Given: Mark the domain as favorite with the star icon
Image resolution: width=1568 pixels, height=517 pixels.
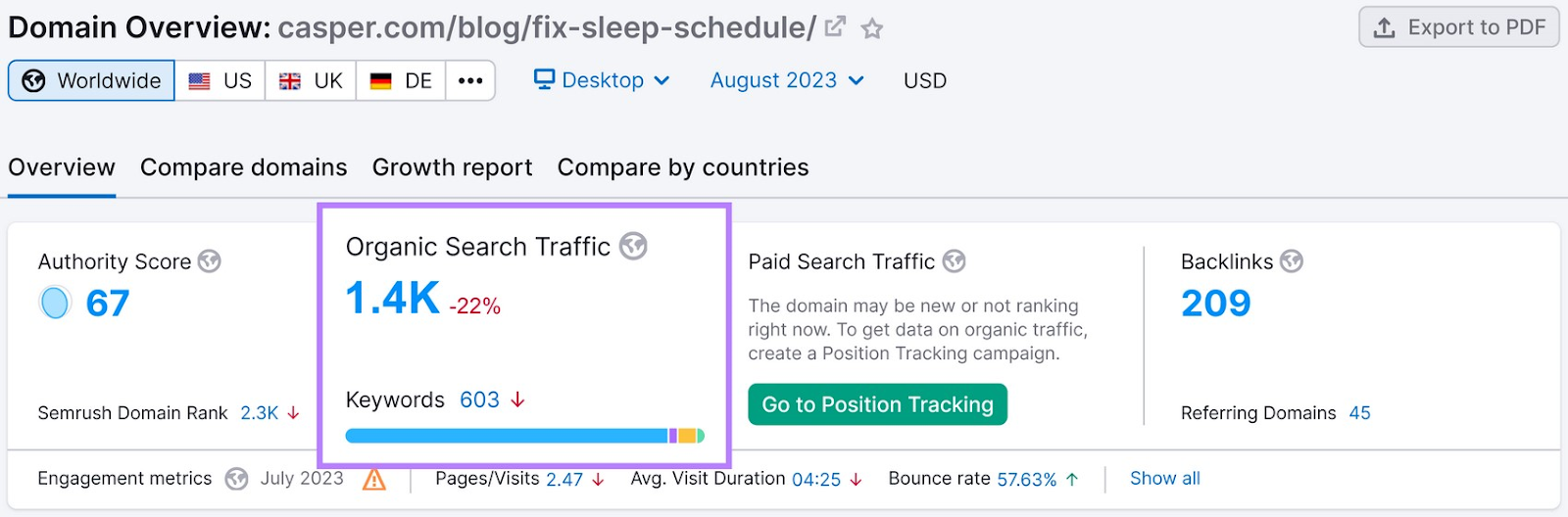Looking at the screenshot, I should (872, 29).
